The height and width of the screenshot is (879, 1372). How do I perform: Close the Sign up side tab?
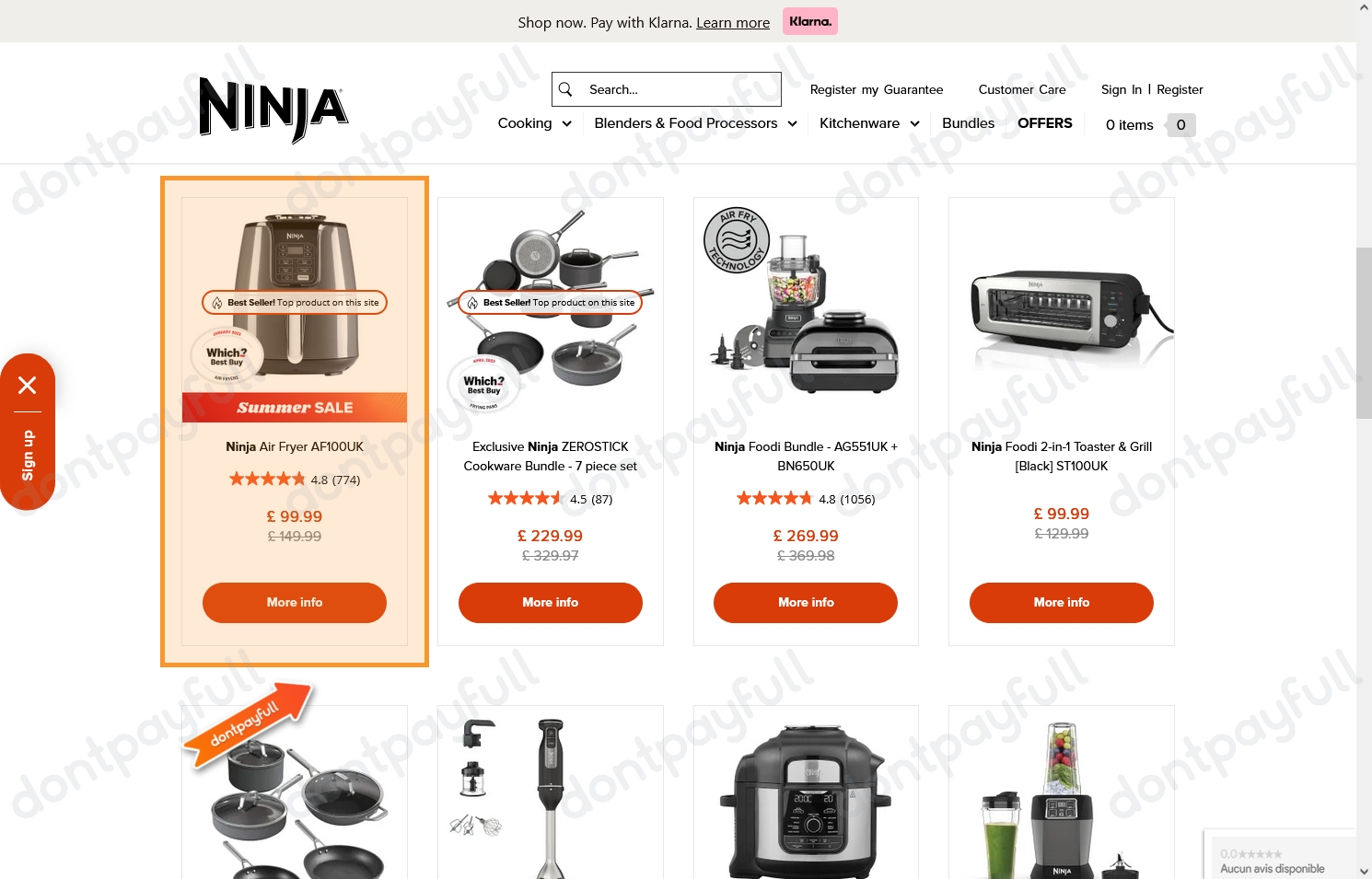(x=28, y=384)
